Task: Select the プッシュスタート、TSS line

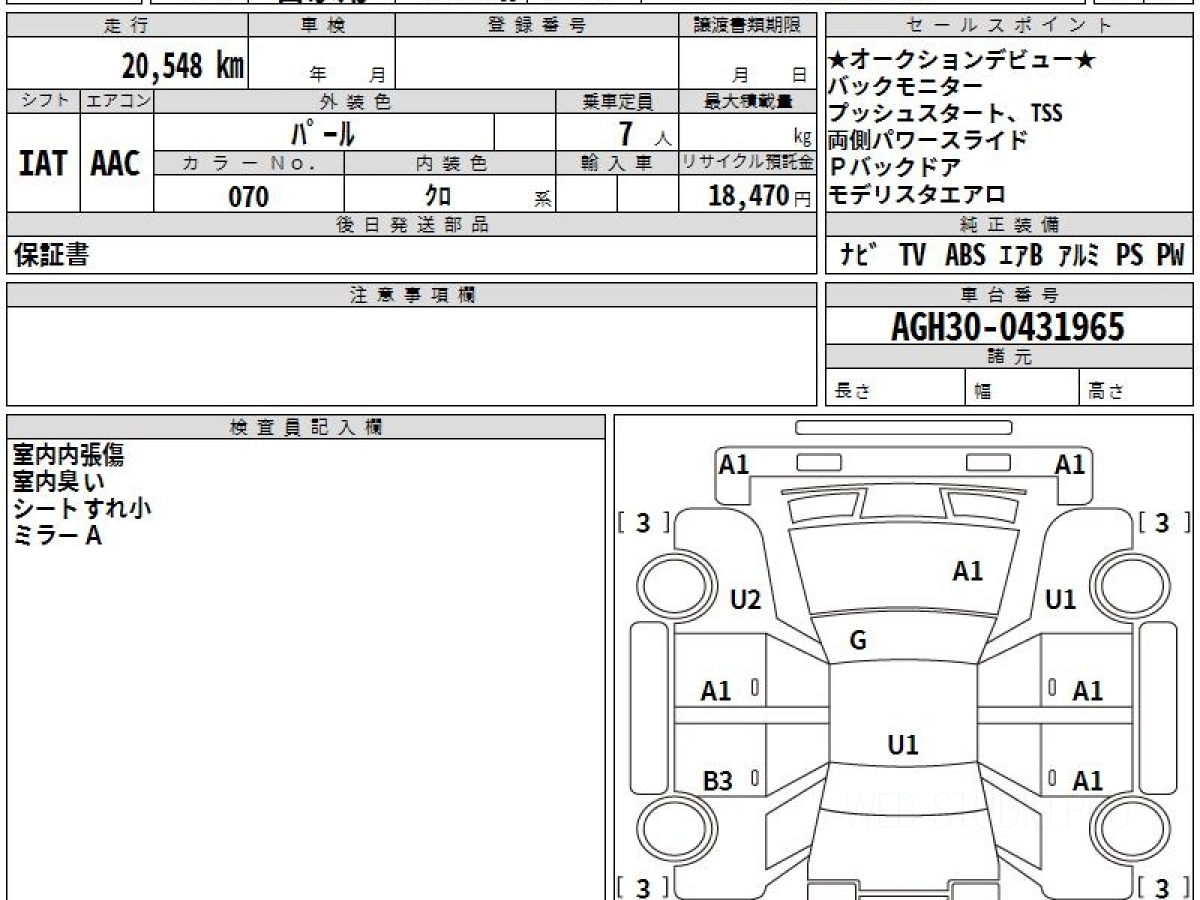Action: (945, 113)
